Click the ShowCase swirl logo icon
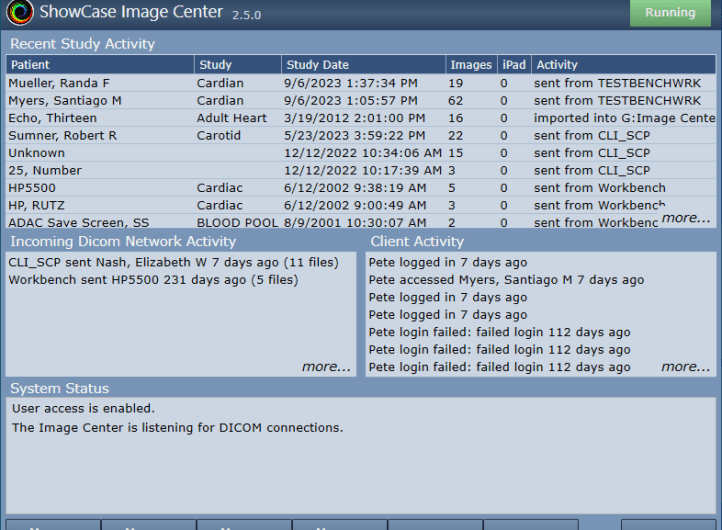Screen dimensions: 722x530 [20, 12]
